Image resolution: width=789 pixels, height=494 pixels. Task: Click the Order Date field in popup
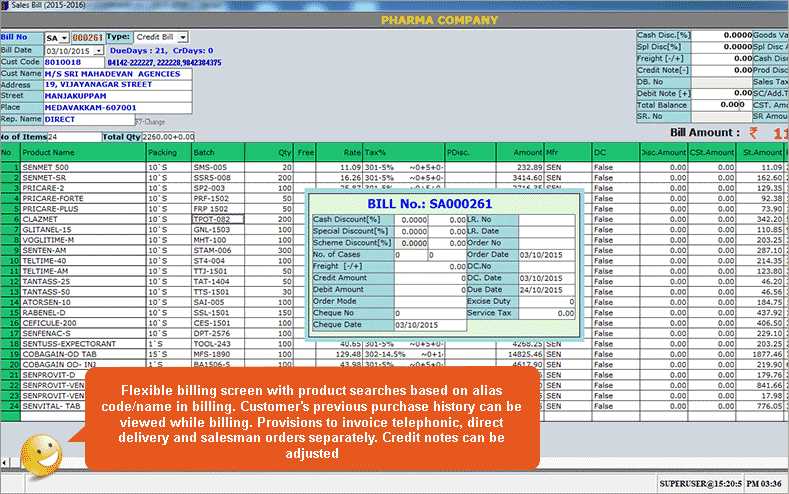tap(546, 255)
